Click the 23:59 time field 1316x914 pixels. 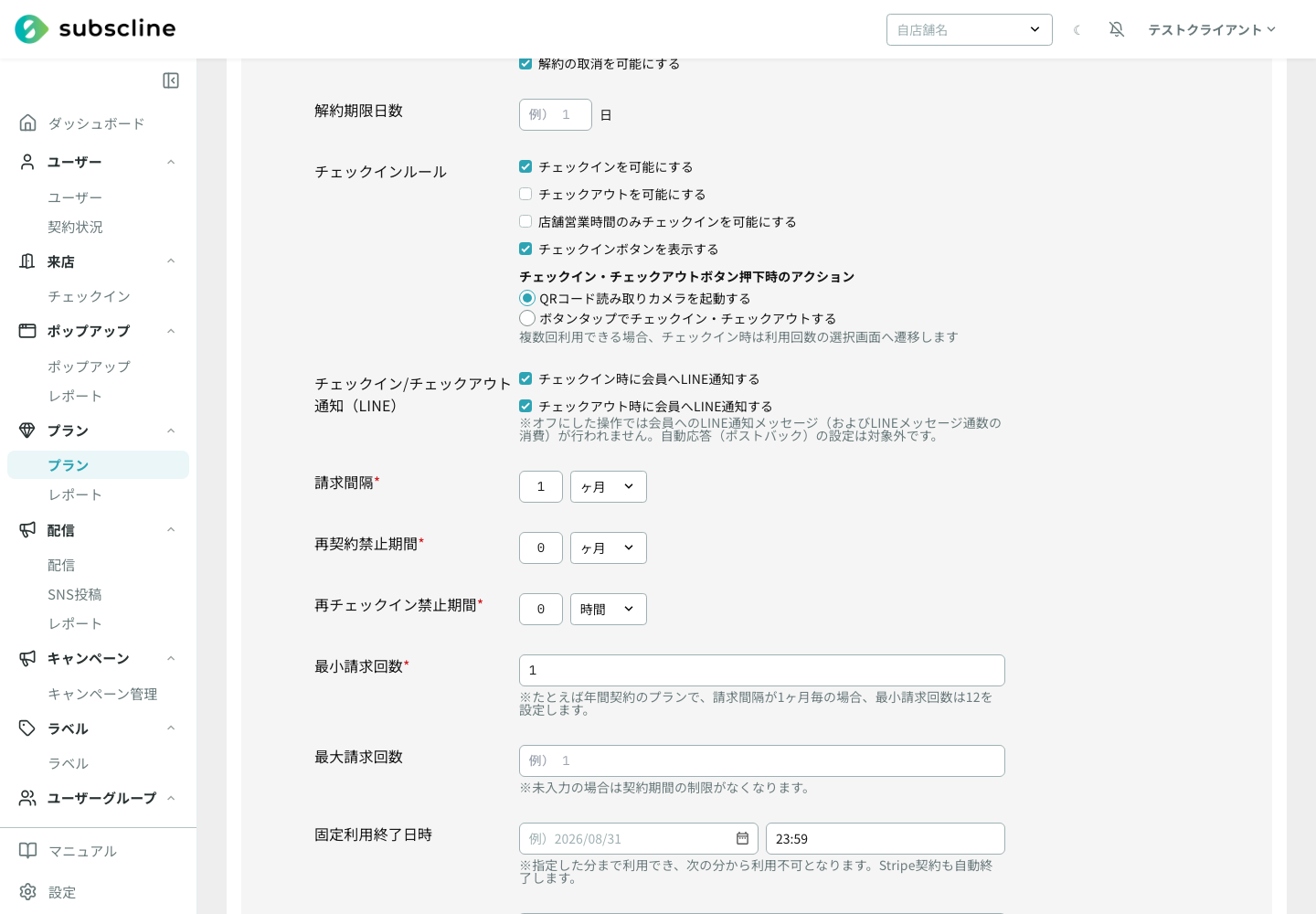point(886,838)
